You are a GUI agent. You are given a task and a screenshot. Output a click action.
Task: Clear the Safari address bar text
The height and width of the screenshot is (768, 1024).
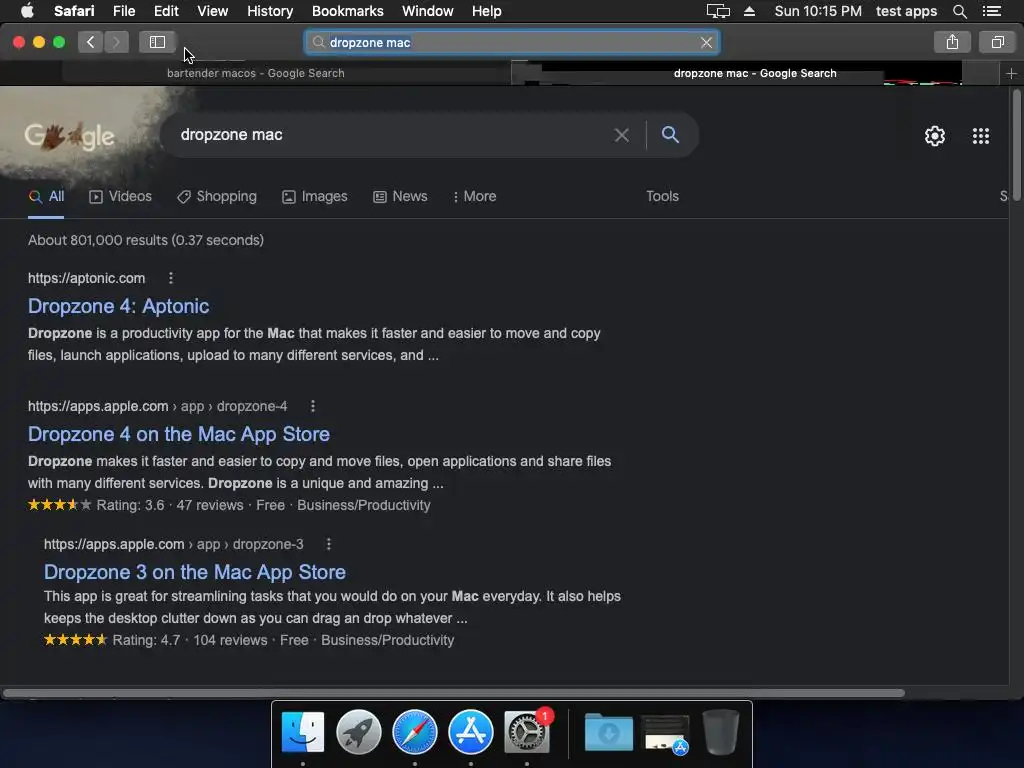[x=706, y=42]
